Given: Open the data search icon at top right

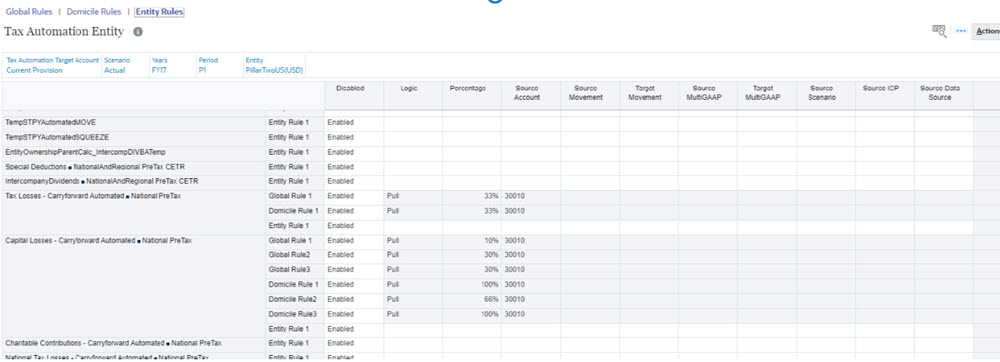Looking at the screenshot, I should coord(939,31).
